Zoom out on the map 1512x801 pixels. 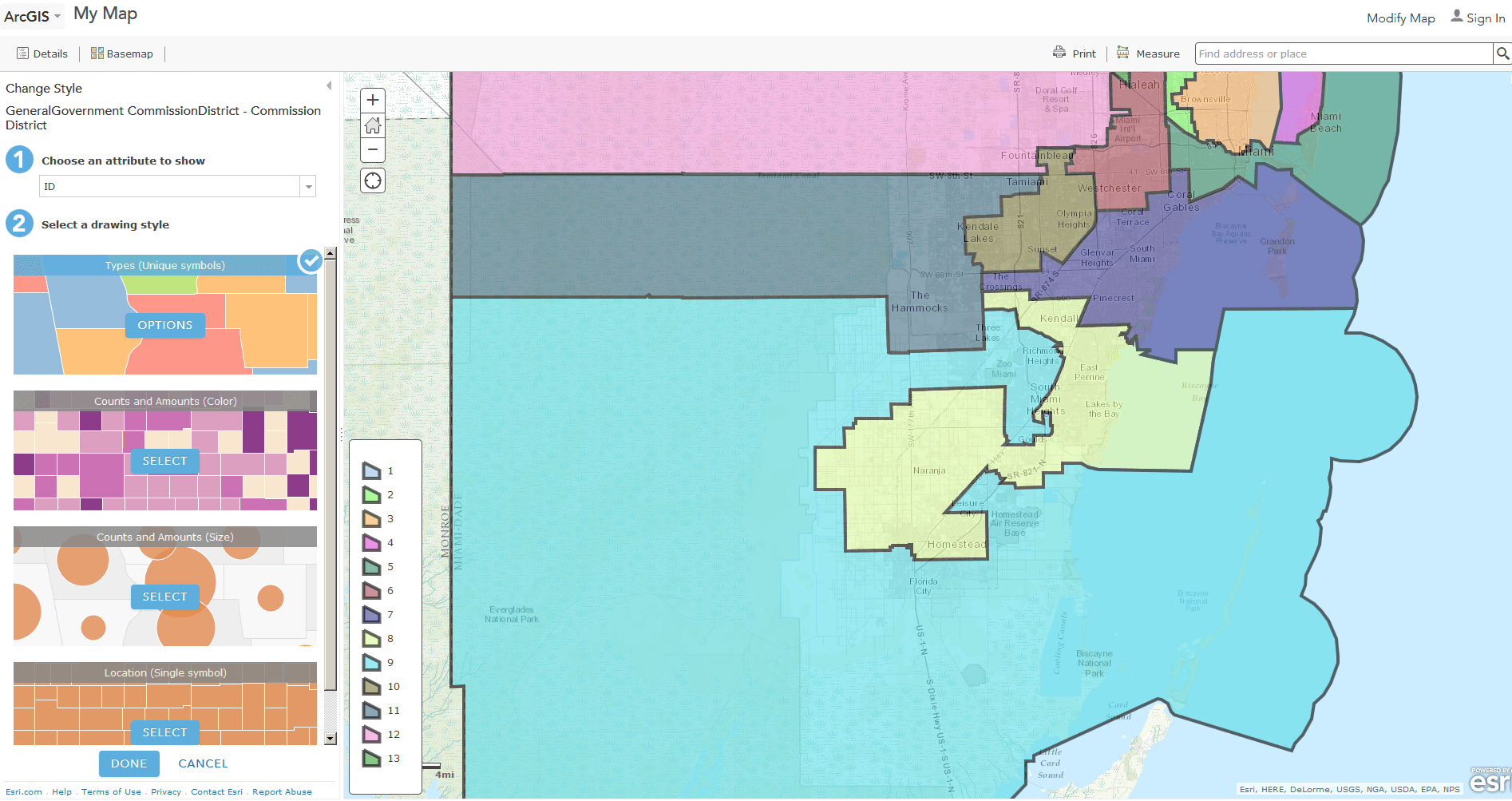coord(373,149)
